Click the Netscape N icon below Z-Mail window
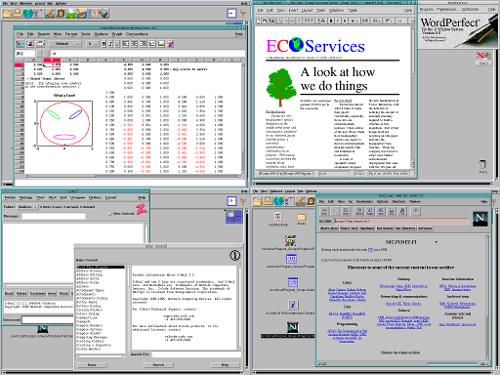Viewport: 500px width, 375px height. pyautogui.click(x=43, y=329)
